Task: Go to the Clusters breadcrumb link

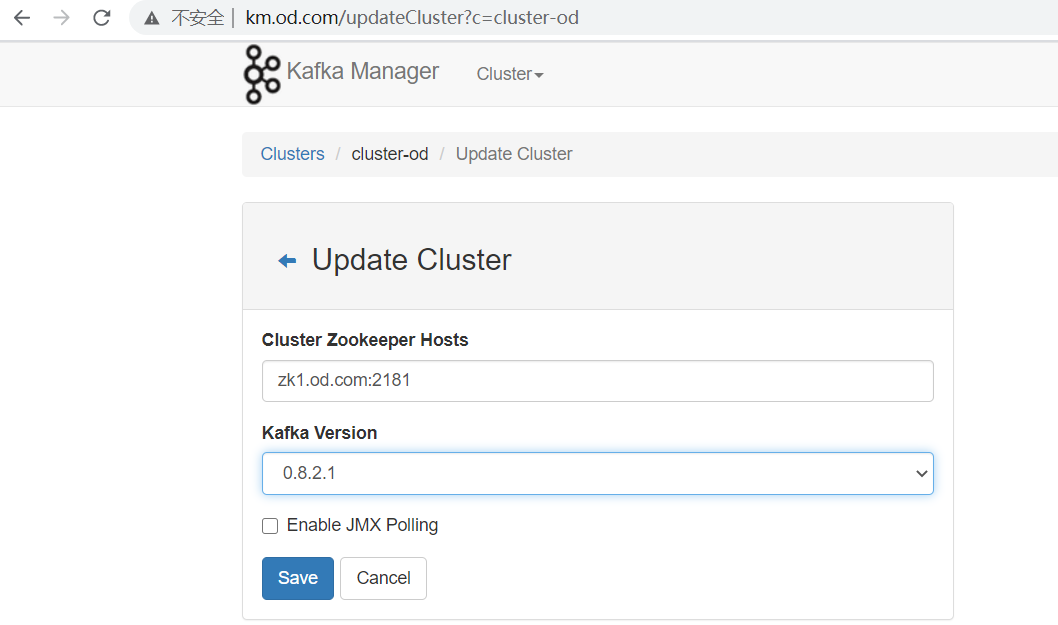Action: click(x=292, y=154)
